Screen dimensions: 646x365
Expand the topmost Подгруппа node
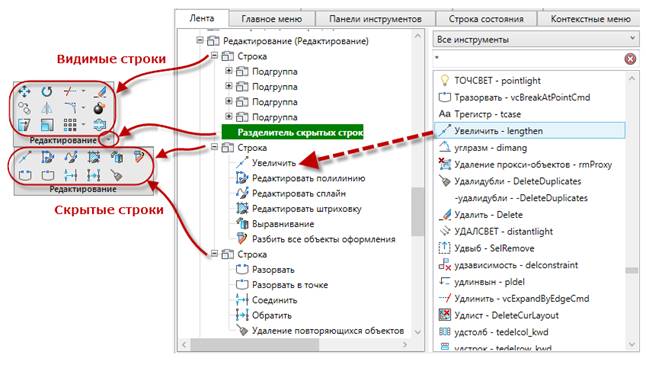[x=229, y=71]
